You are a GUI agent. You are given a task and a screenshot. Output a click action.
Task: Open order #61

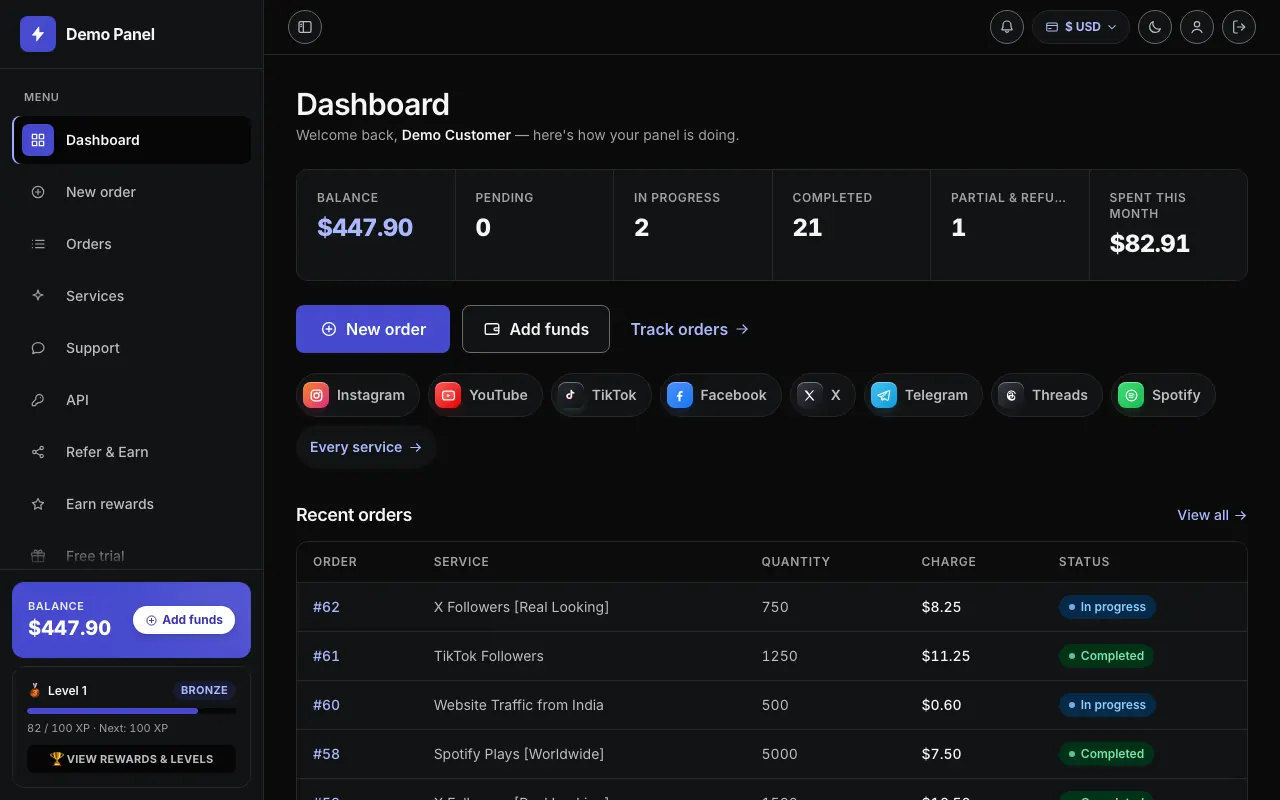tap(326, 656)
